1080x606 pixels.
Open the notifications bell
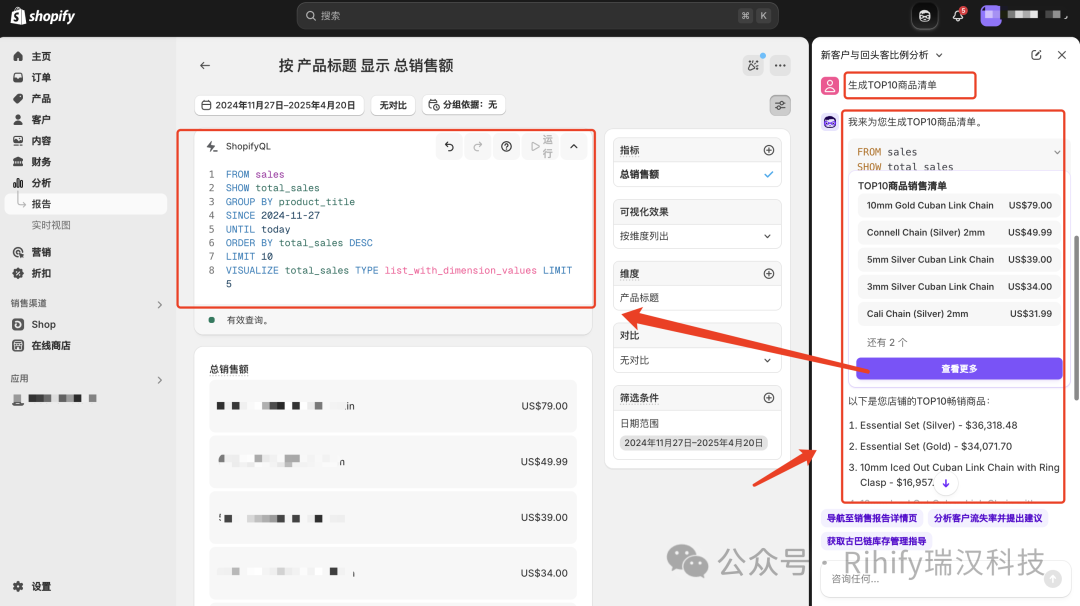pos(958,15)
